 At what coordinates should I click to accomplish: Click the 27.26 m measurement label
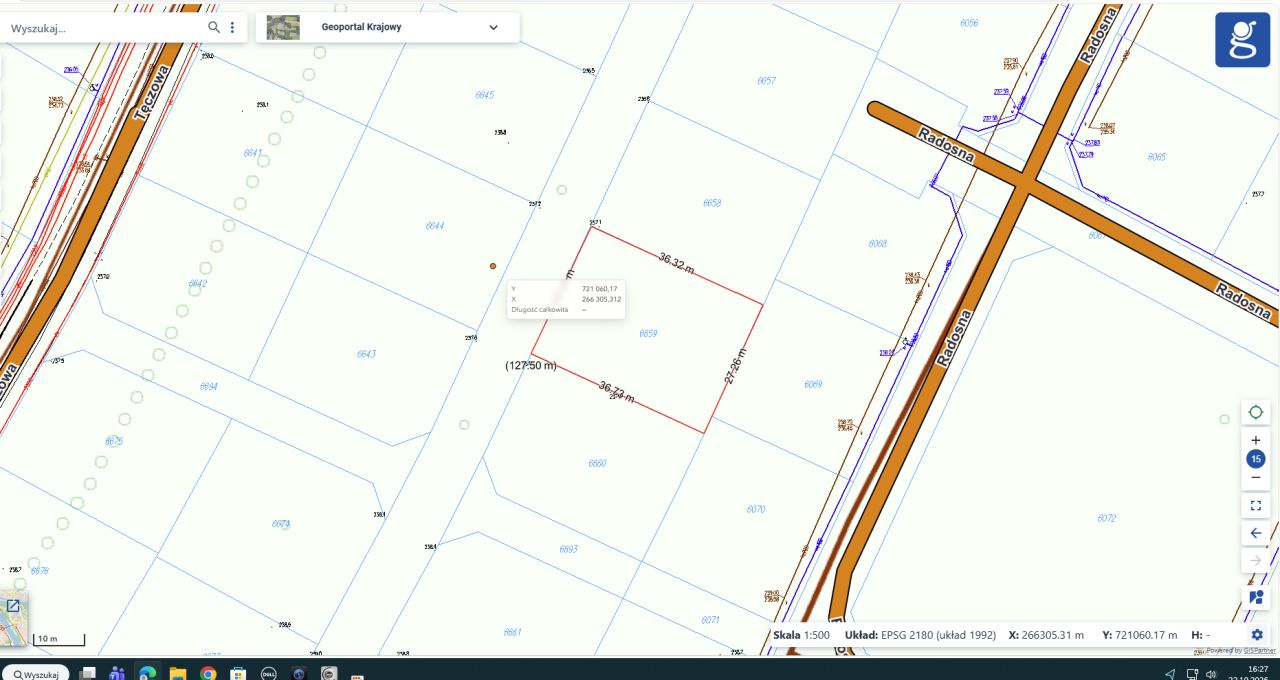[735, 366]
